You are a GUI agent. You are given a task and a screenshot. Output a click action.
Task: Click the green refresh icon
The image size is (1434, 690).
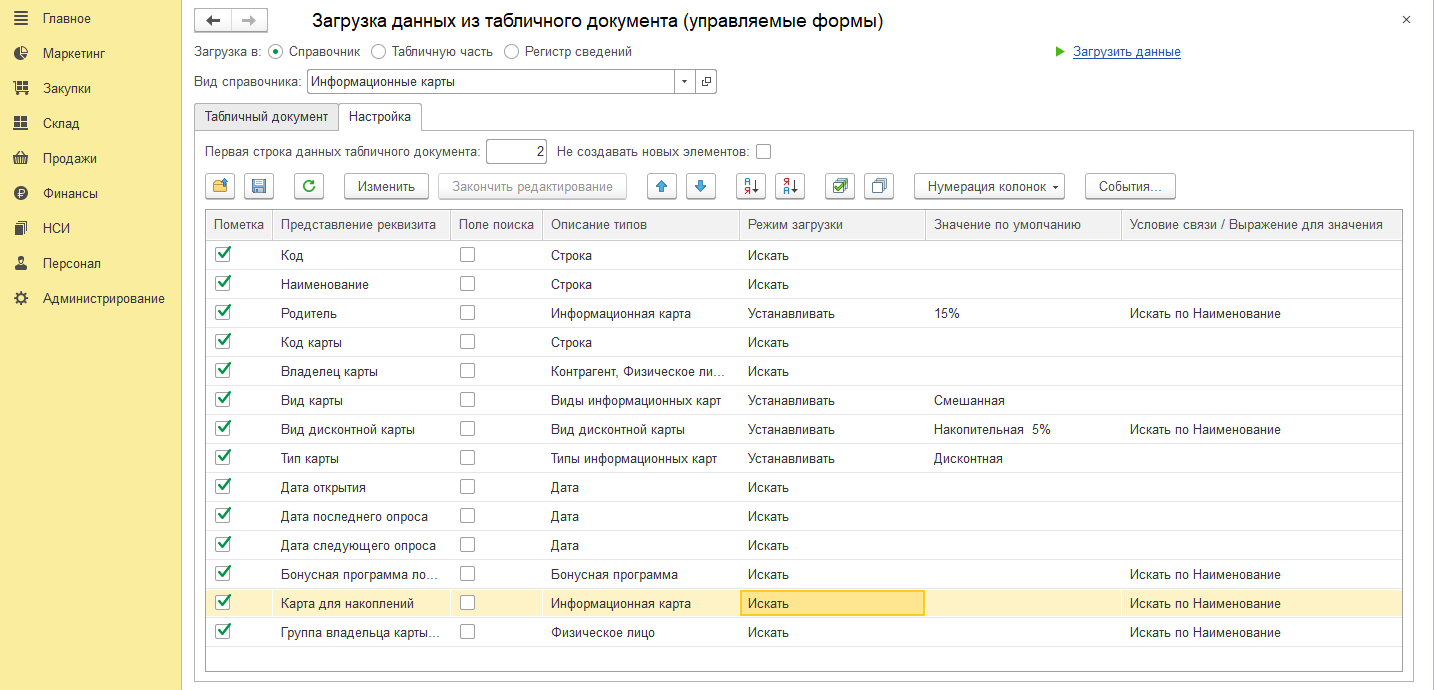(309, 186)
